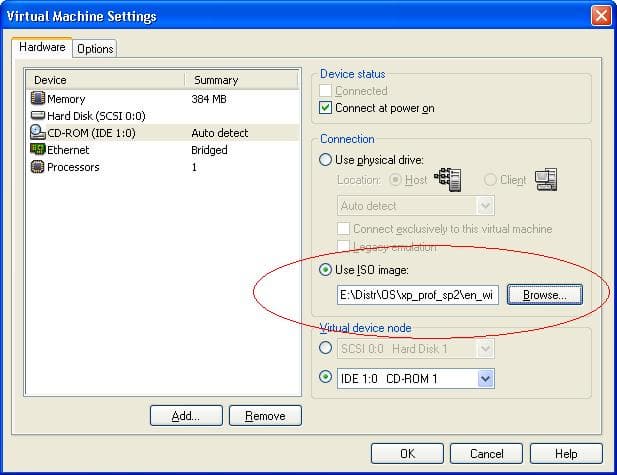Image resolution: width=617 pixels, height=475 pixels.
Task: Click the Browse button for ISO
Action: point(545,295)
